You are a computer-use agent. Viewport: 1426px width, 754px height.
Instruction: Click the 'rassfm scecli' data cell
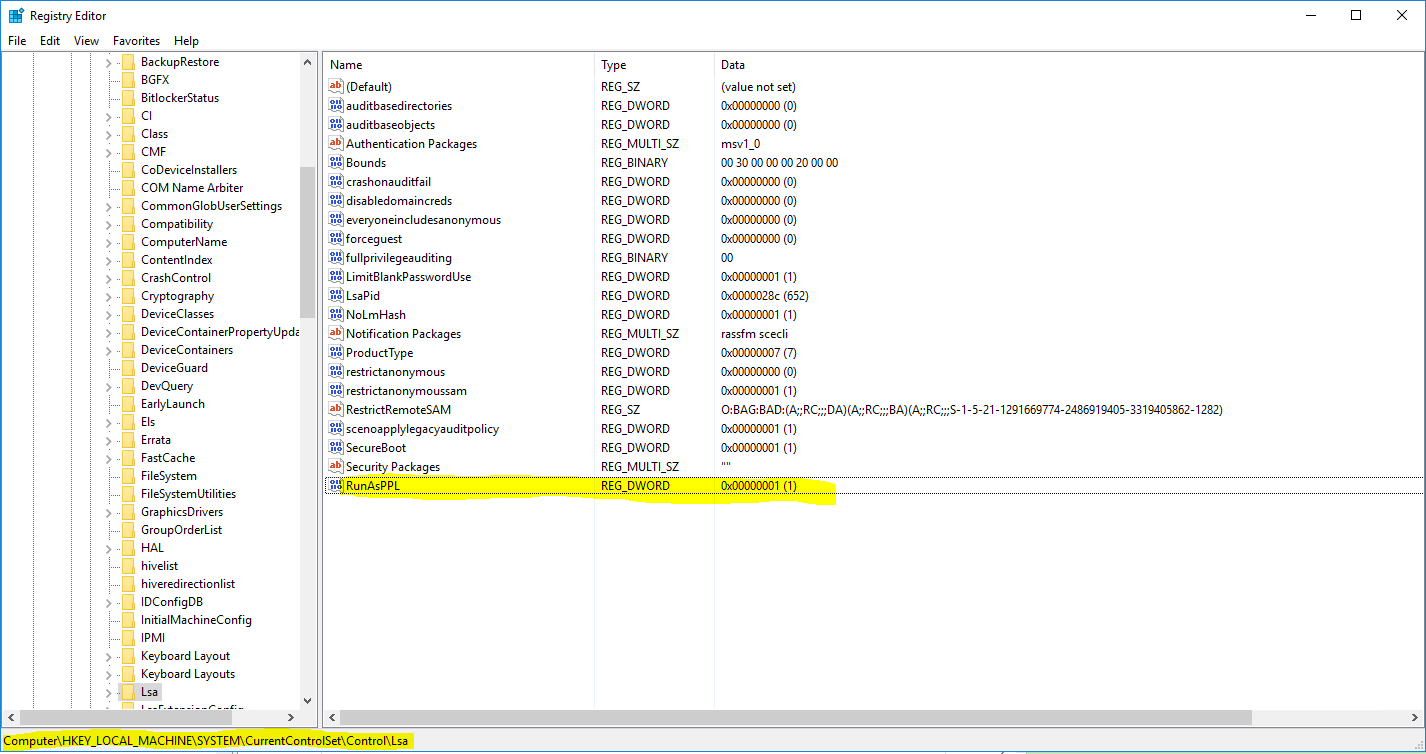click(x=755, y=334)
